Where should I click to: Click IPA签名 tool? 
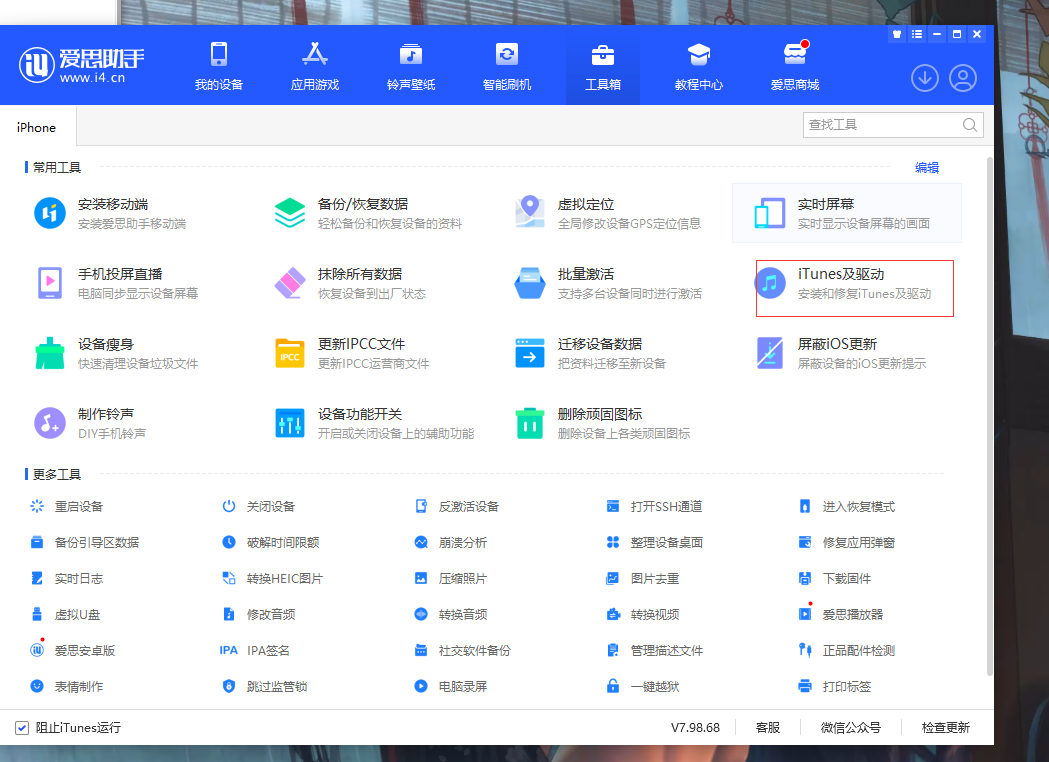pos(255,650)
